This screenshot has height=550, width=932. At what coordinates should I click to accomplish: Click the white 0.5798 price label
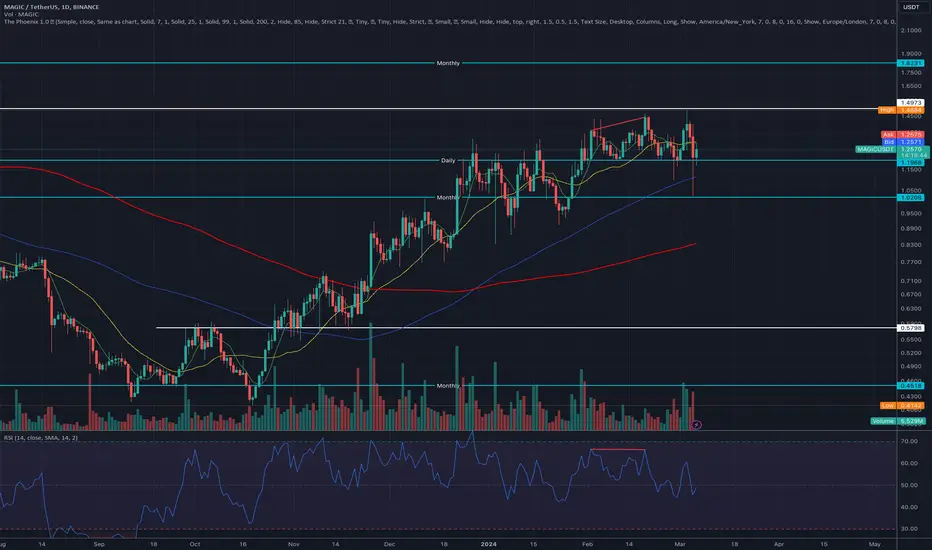(911, 328)
